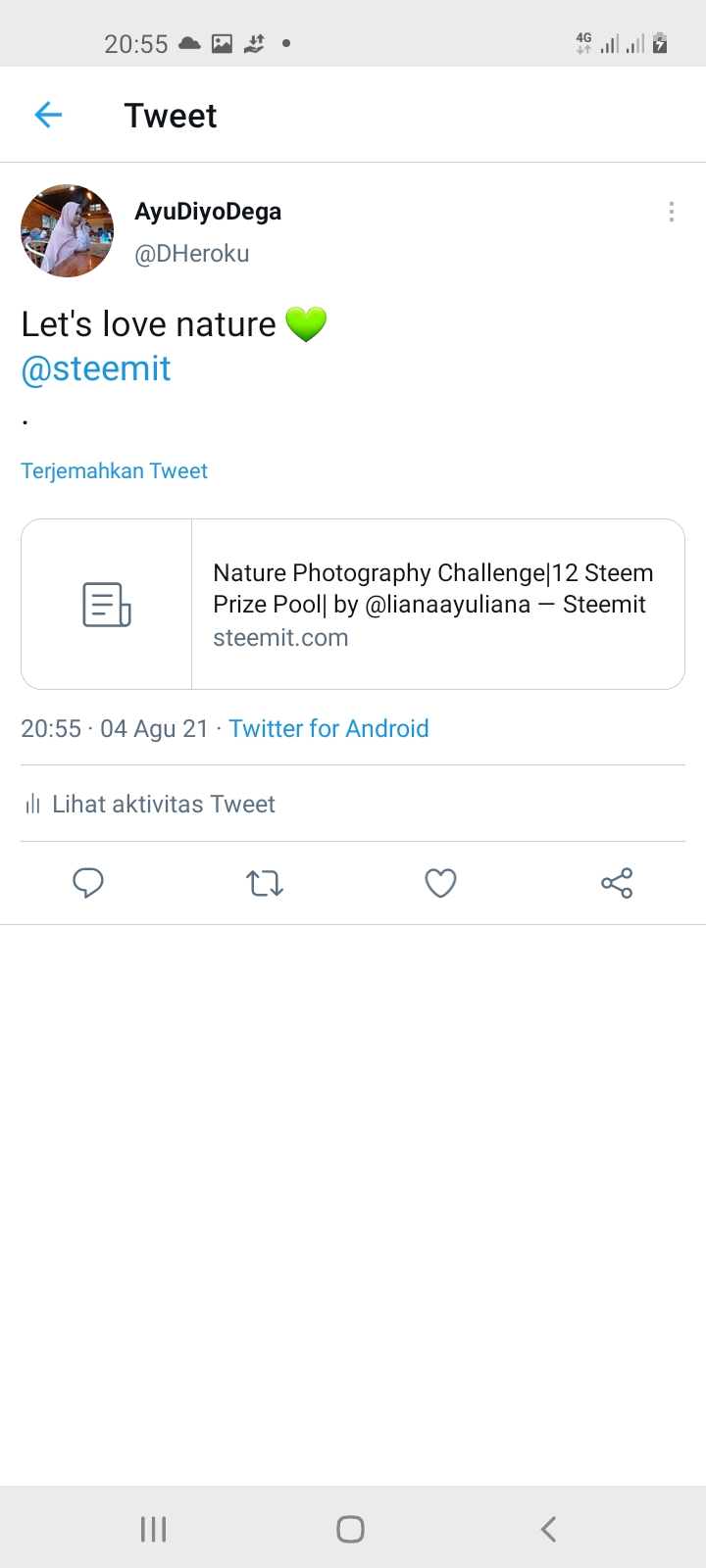Viewport: 706px width, 1568px height.
Task: Open the document icon in link card
Action: tap(107, 605)
